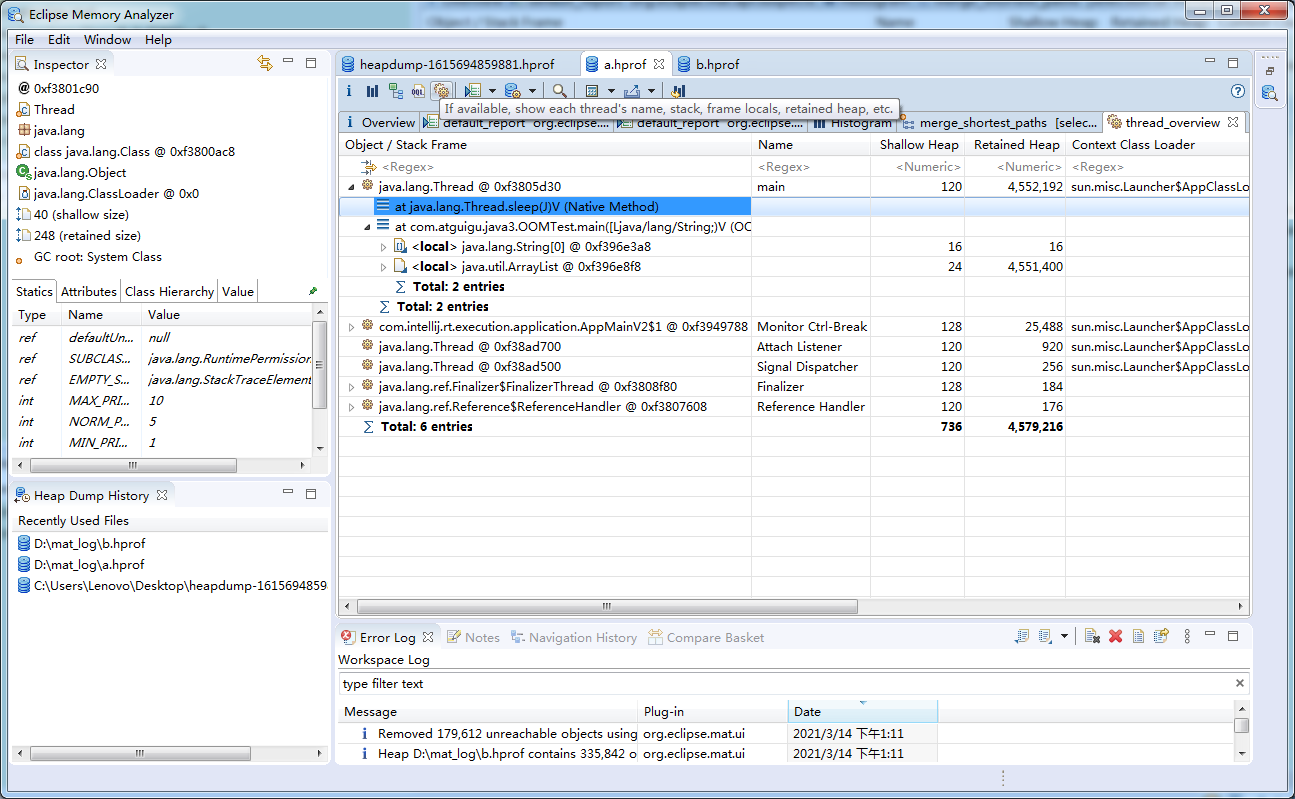Collapse the main java.lang.Thread @ 0xf3805d30 row
1295x799 pixels.
(x=351, y=186)
